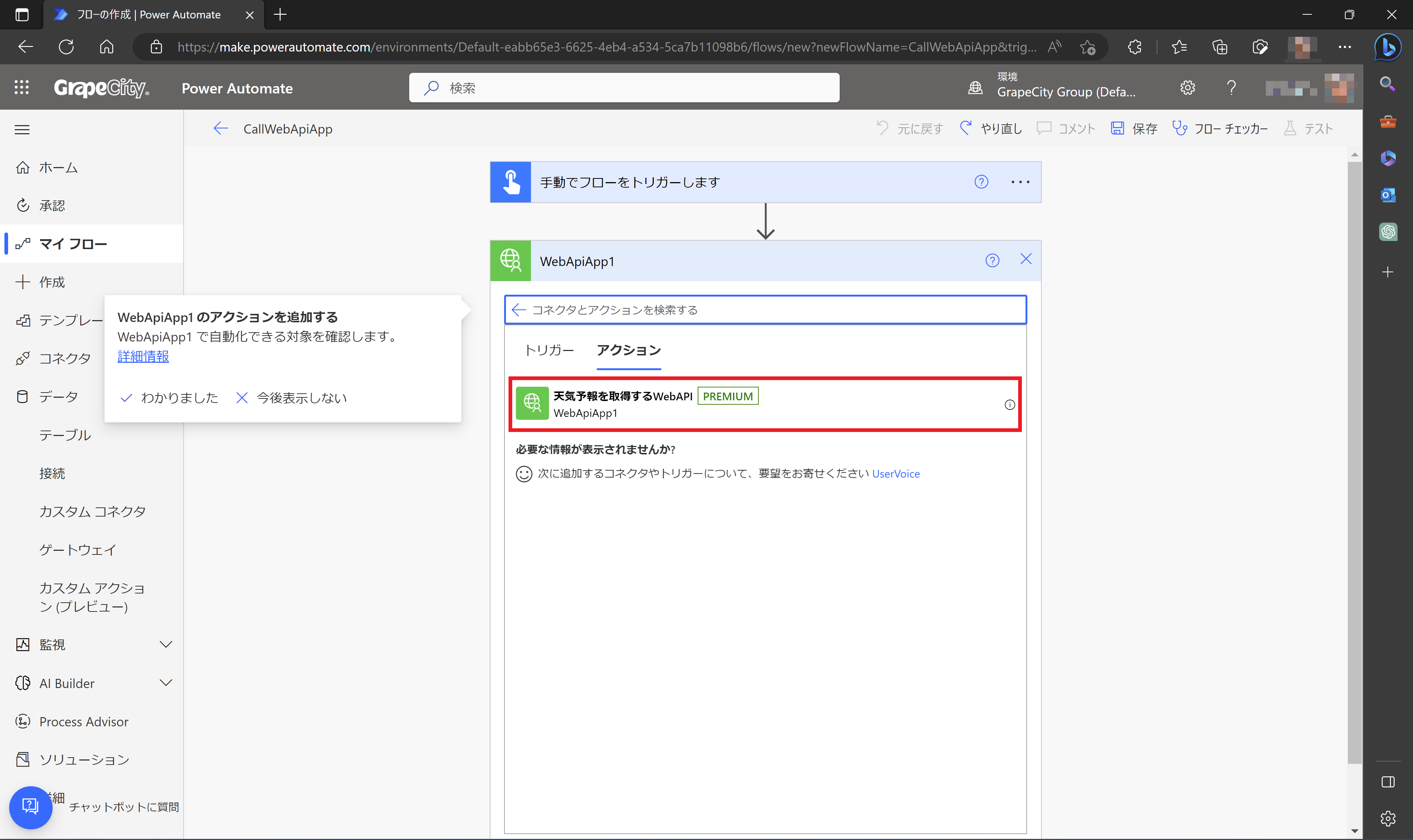Image resolution: width=1413 pixels, height=840 pixels.
Task: Expand the 監視 section
Action: [165, 644]
